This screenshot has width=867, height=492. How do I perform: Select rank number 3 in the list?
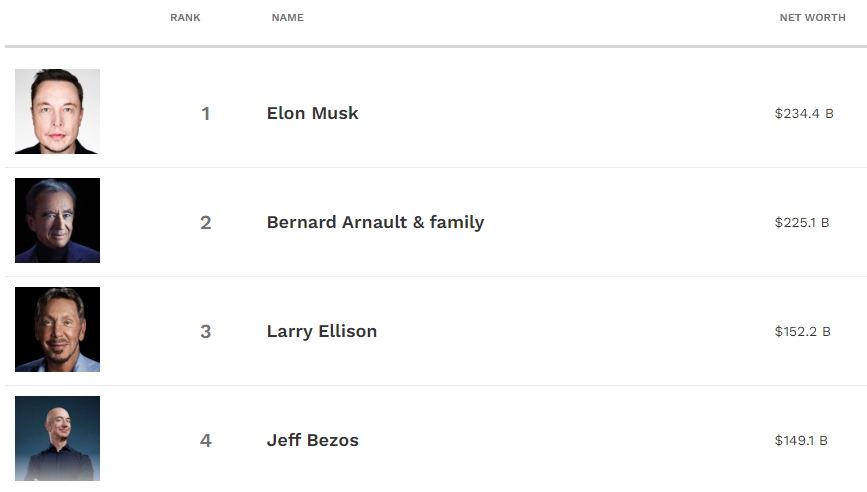pos(206,332)
